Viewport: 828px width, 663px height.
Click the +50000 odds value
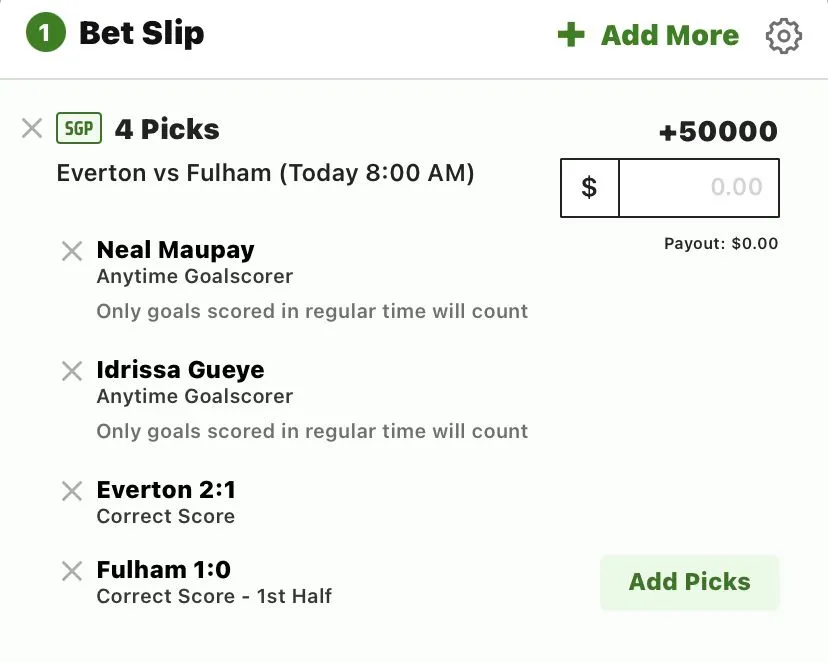click(718, 132)
